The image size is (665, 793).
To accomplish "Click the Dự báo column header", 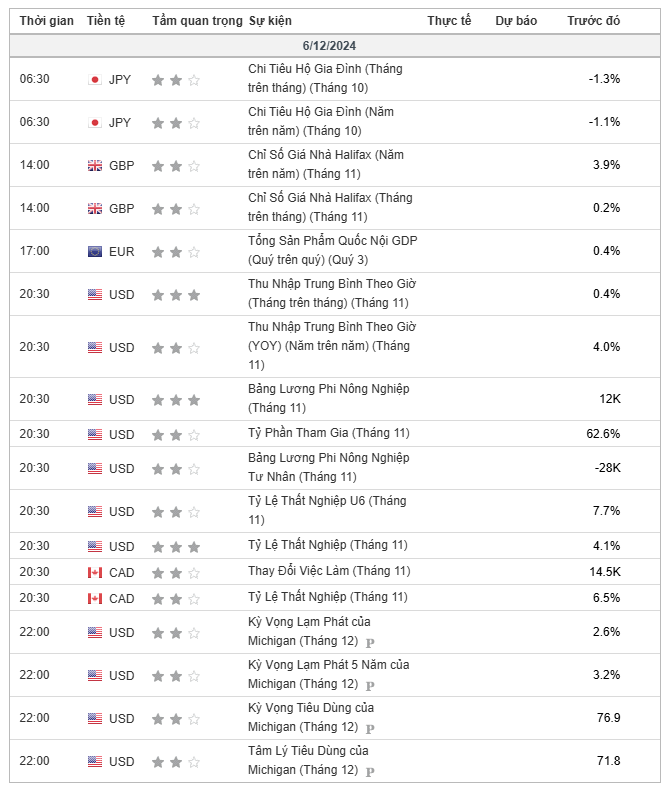I will coord(516,21).
